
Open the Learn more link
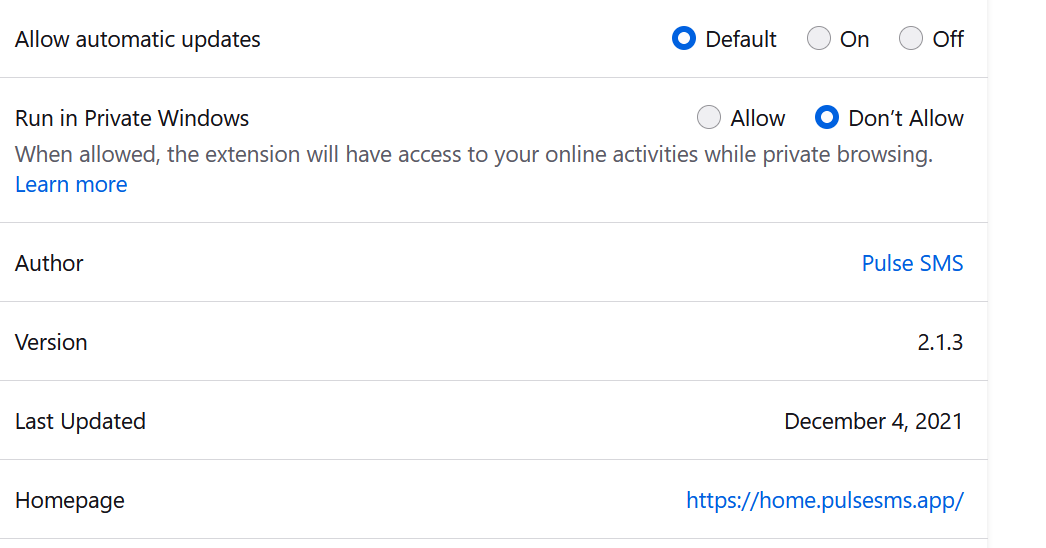71,185
